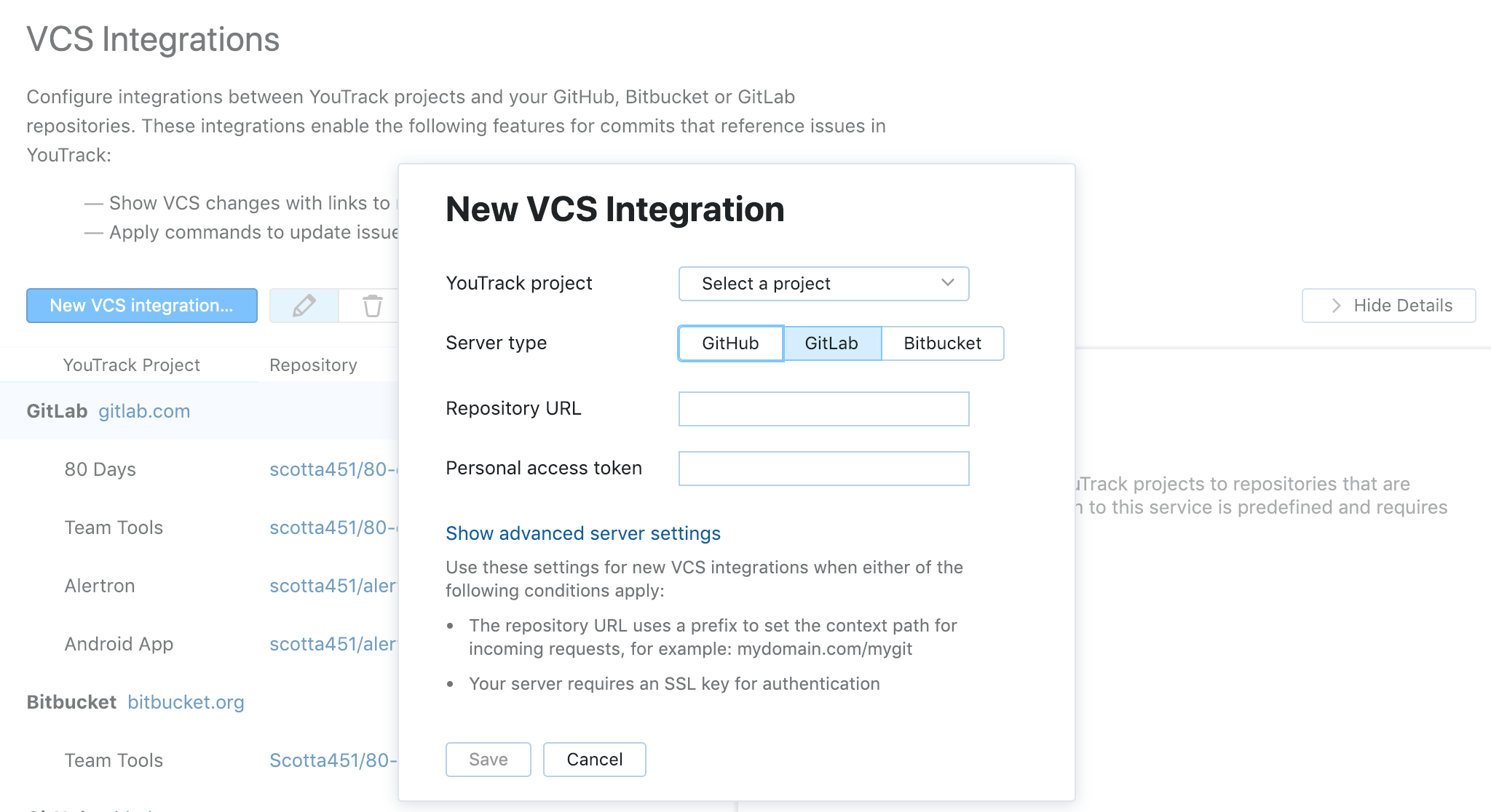This screenshot has height=812, width=1491.
Task: Show advanced server settings
Action: 582,533
